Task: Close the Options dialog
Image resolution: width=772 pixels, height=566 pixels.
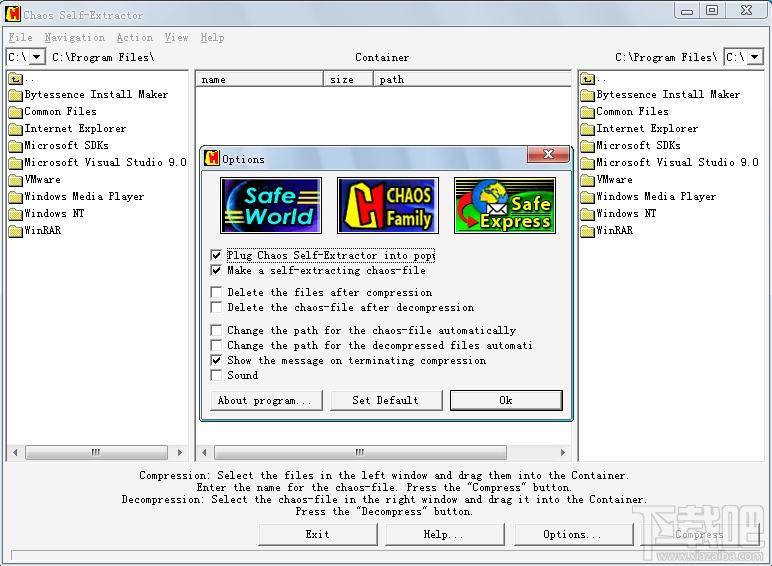Action: coord(548,154)
